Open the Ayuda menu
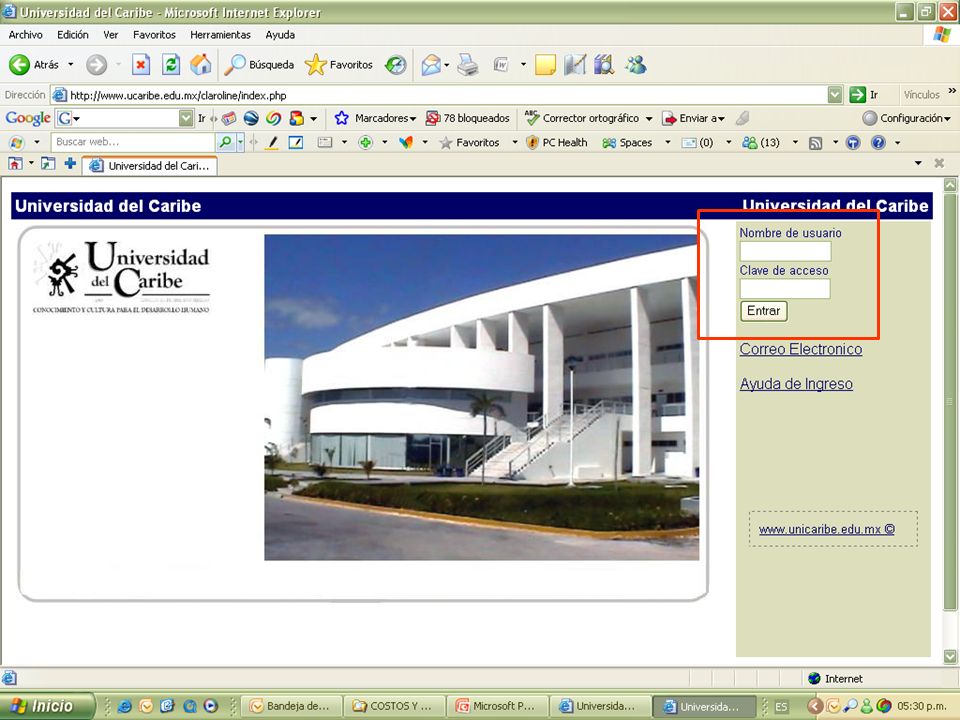This screenshot has width=960, height=720. 280,35
